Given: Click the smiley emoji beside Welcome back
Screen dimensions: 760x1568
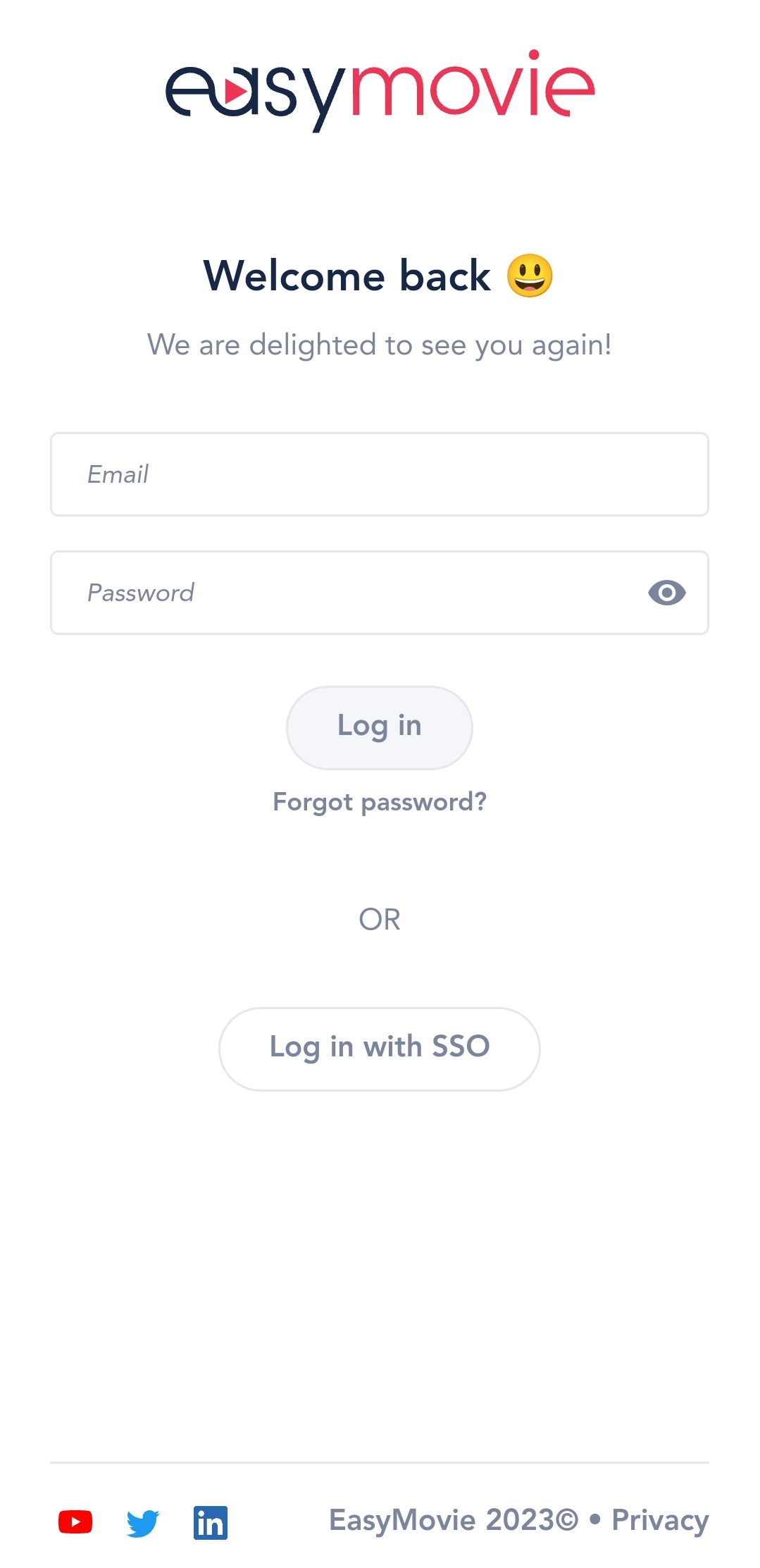Looking at the screenshot, I should click(530, 276).
